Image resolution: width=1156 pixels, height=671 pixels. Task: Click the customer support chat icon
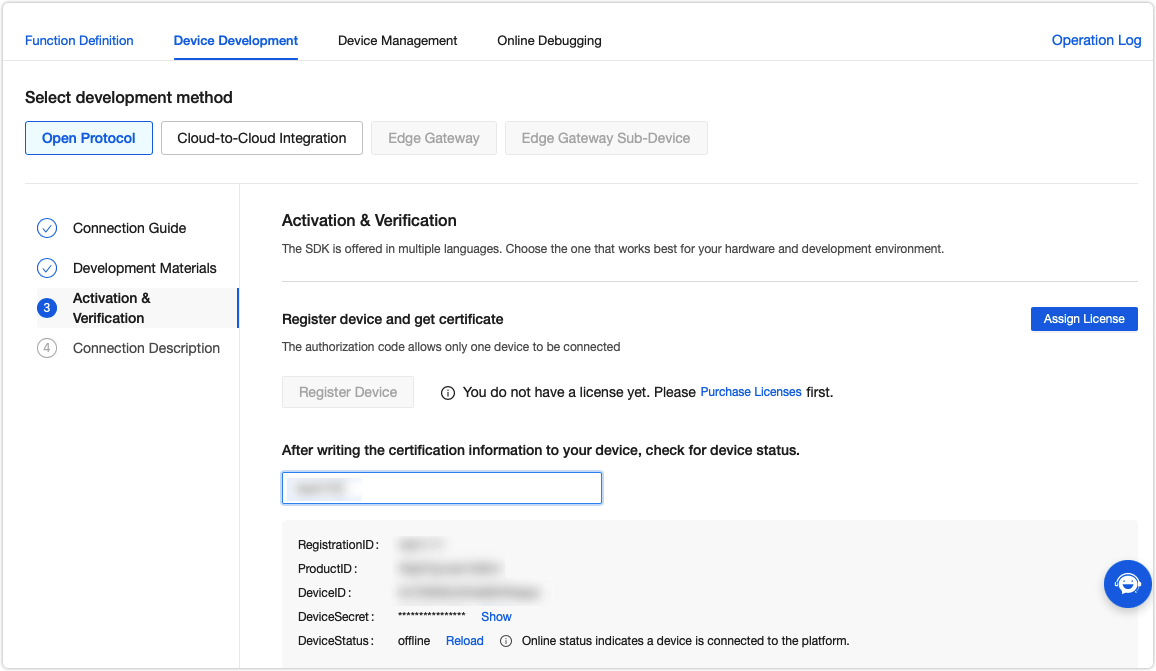point(1127,584)
